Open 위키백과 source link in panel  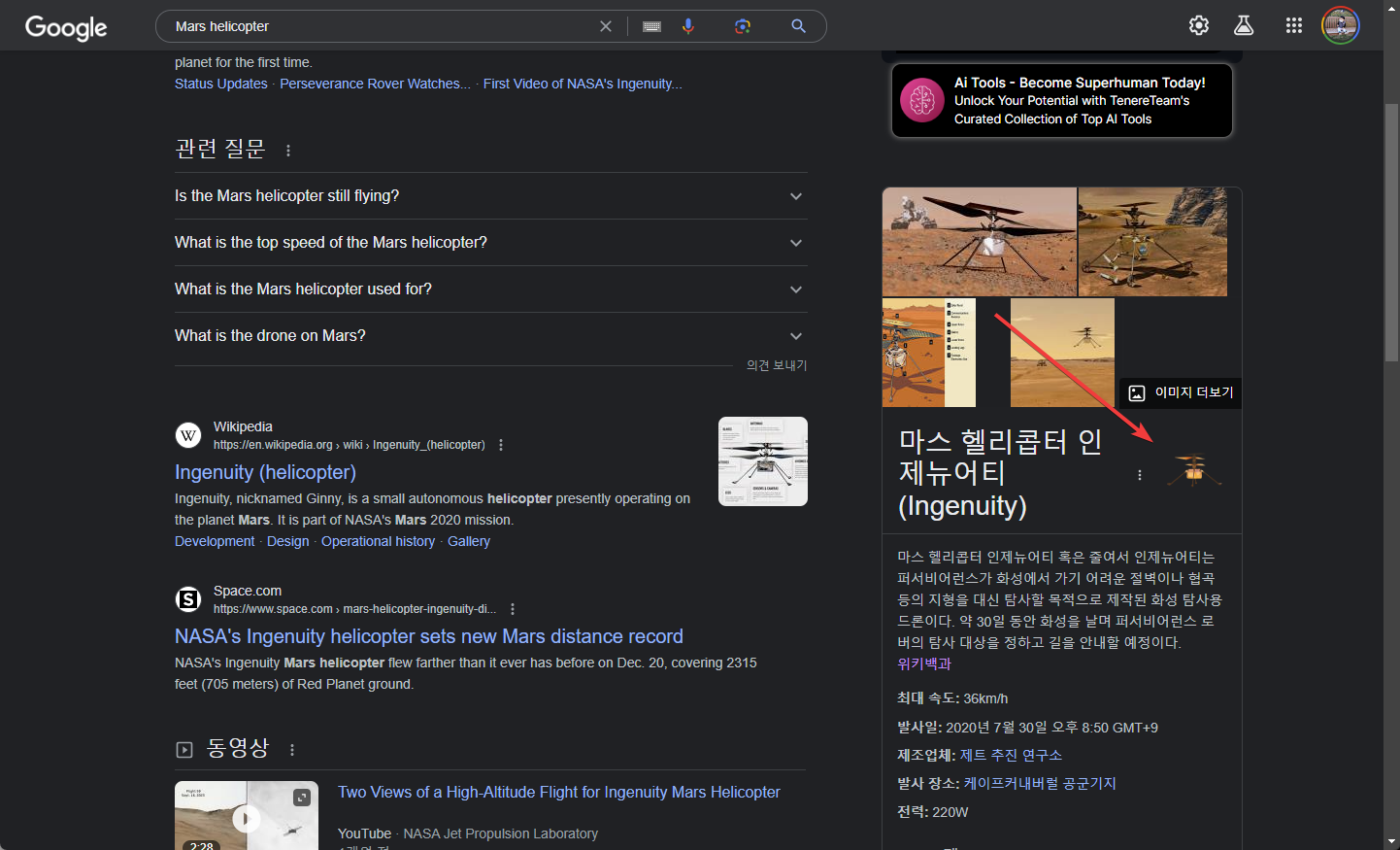tap(924, 663)
